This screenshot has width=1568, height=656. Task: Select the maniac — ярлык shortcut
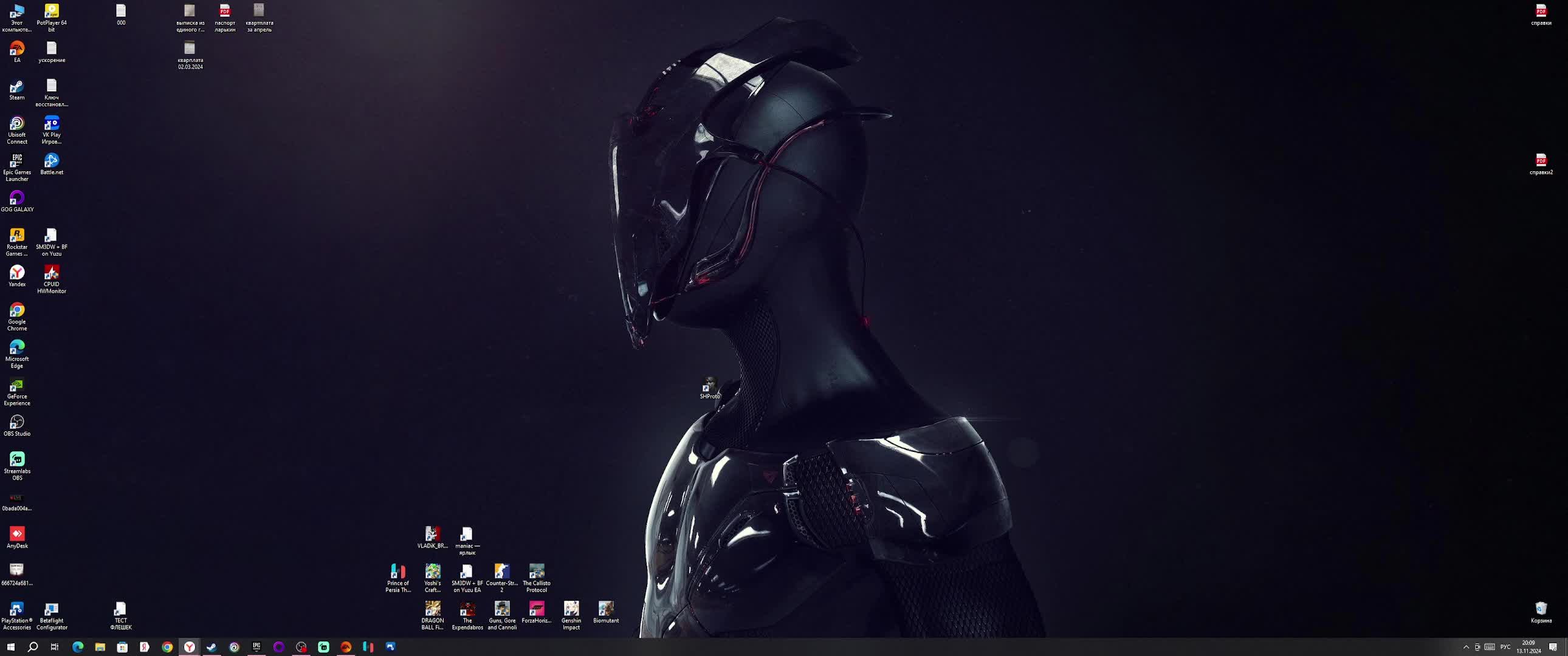click(467, 541)
